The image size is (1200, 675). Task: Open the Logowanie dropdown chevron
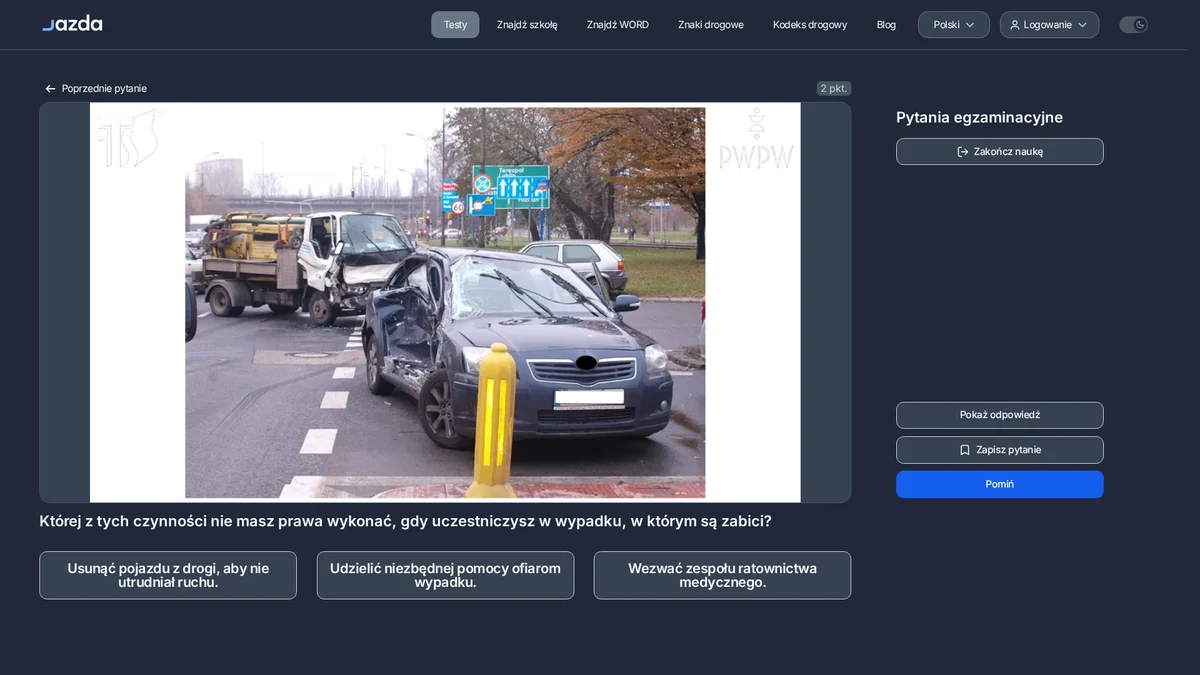(1082, 25)
